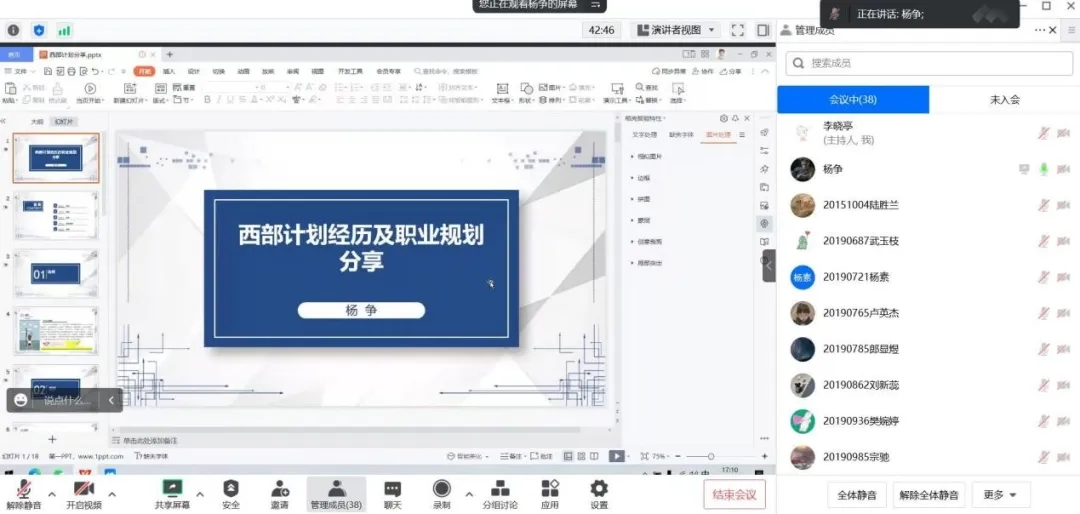Open meeting Settings (设置)
1080x514 pixels.
[599, 493]
